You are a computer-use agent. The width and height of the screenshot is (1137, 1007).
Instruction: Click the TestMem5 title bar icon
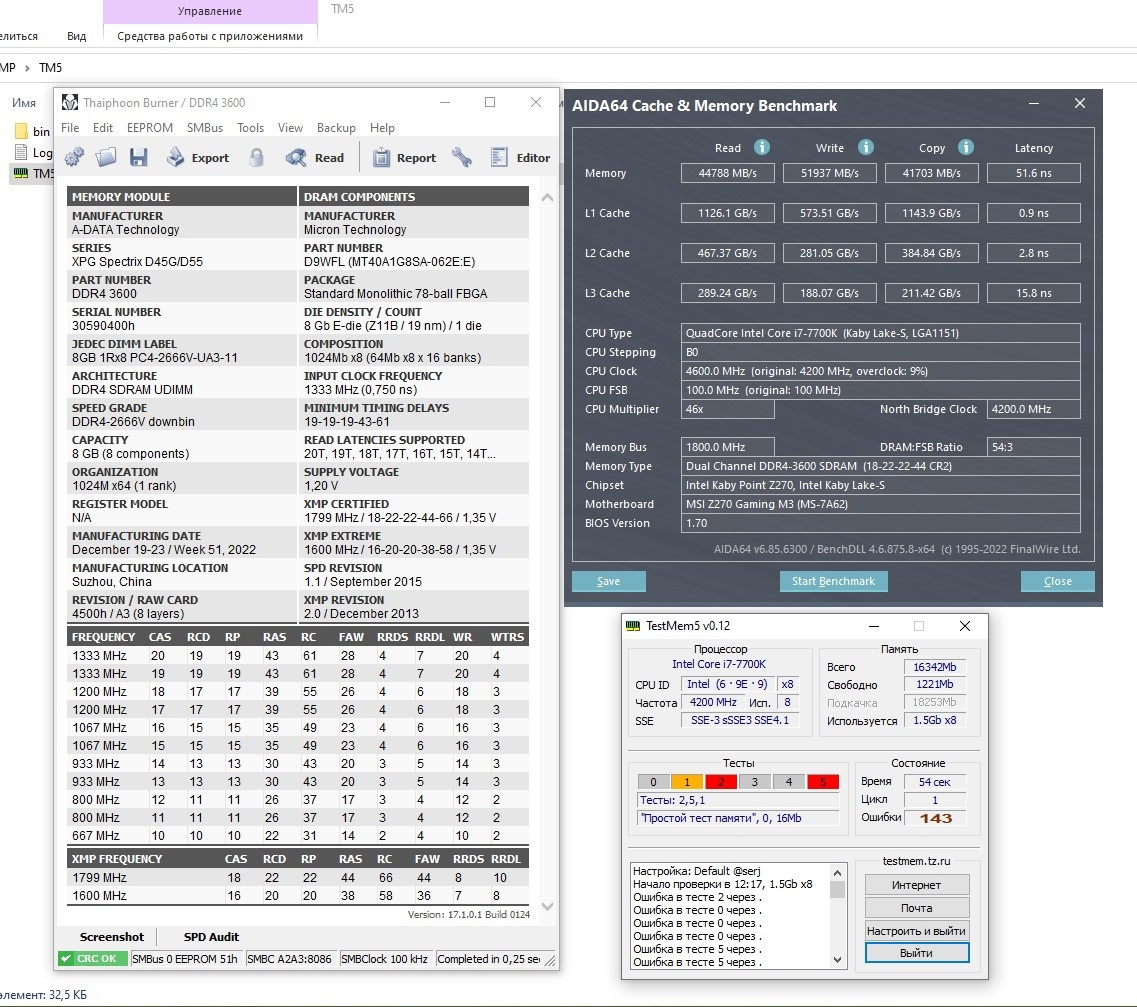click(x=633, y=626)
